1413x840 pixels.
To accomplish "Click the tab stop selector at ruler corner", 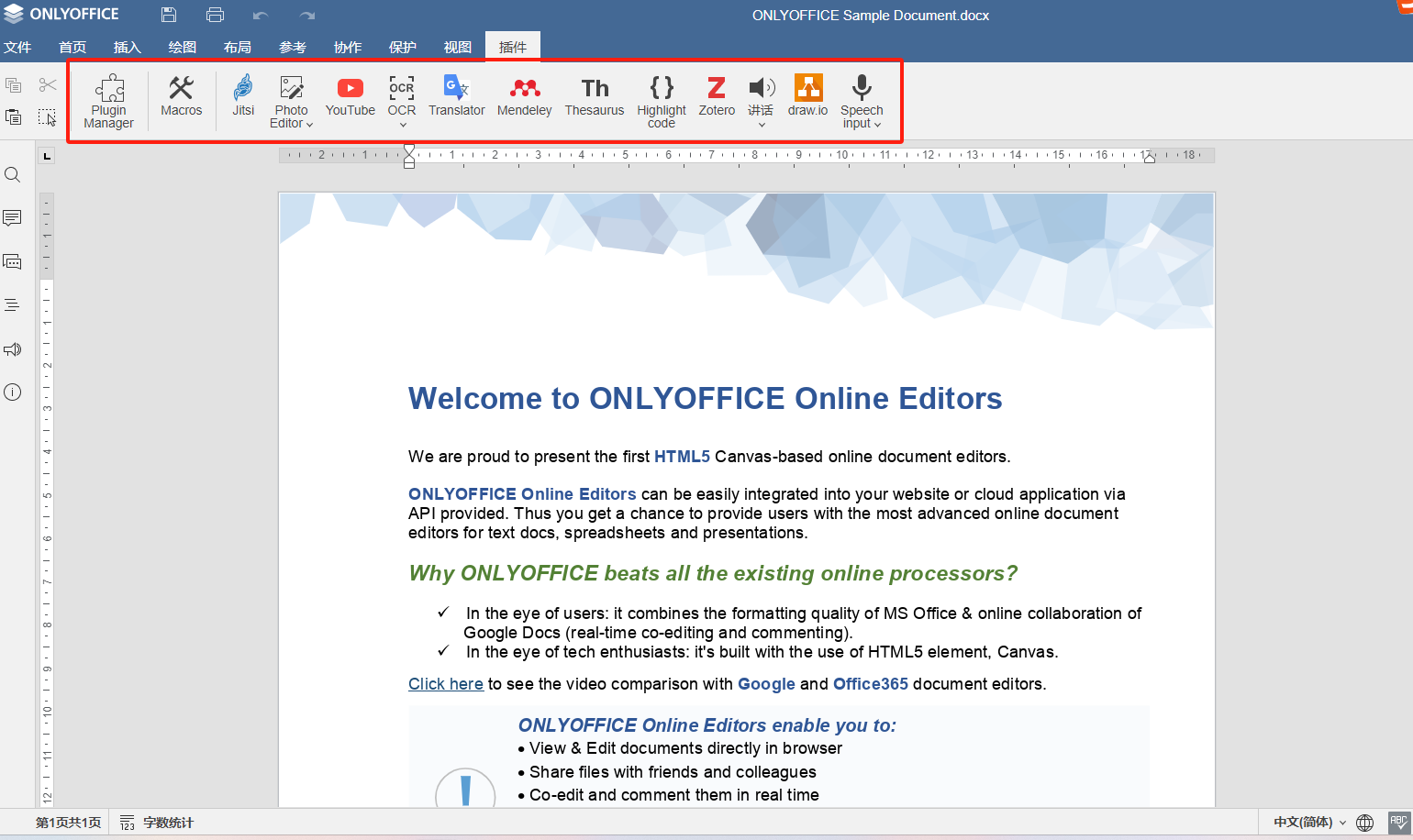I will (x=47, y=156).
